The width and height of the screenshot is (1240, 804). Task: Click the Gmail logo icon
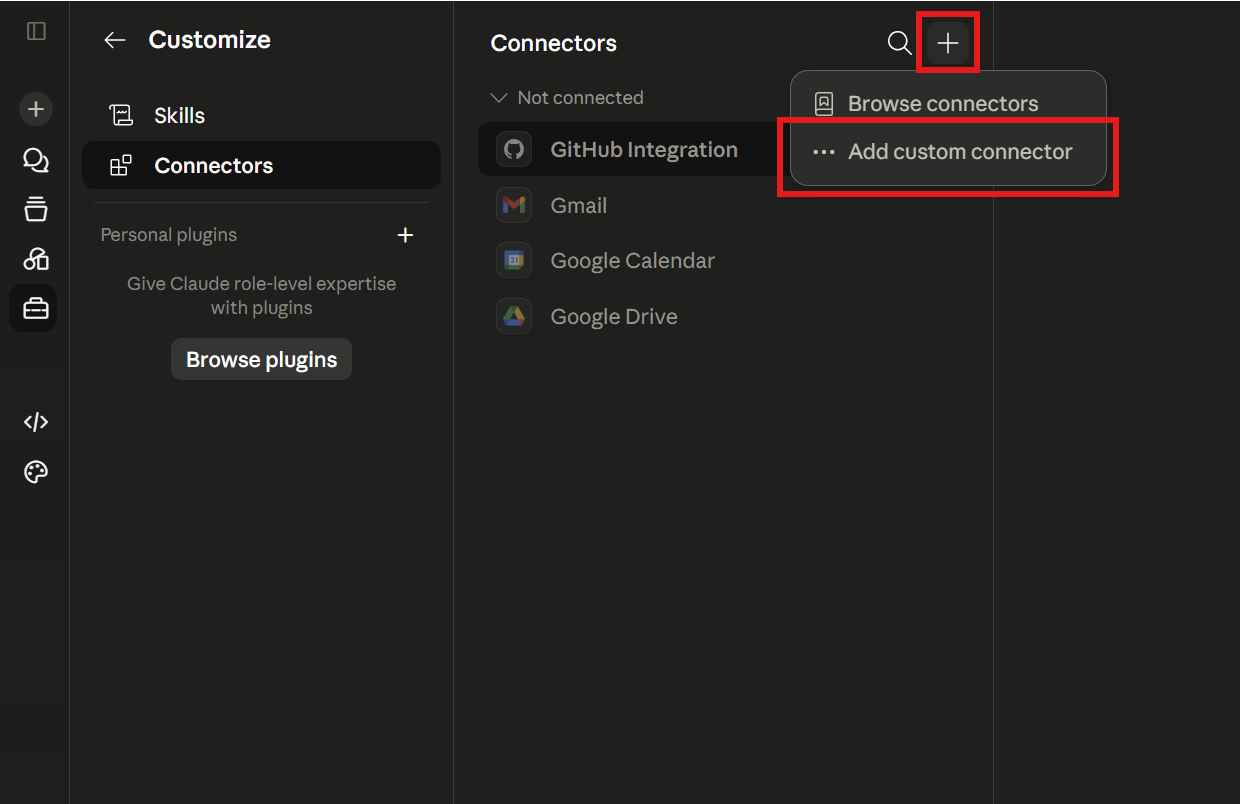(514, 205)
